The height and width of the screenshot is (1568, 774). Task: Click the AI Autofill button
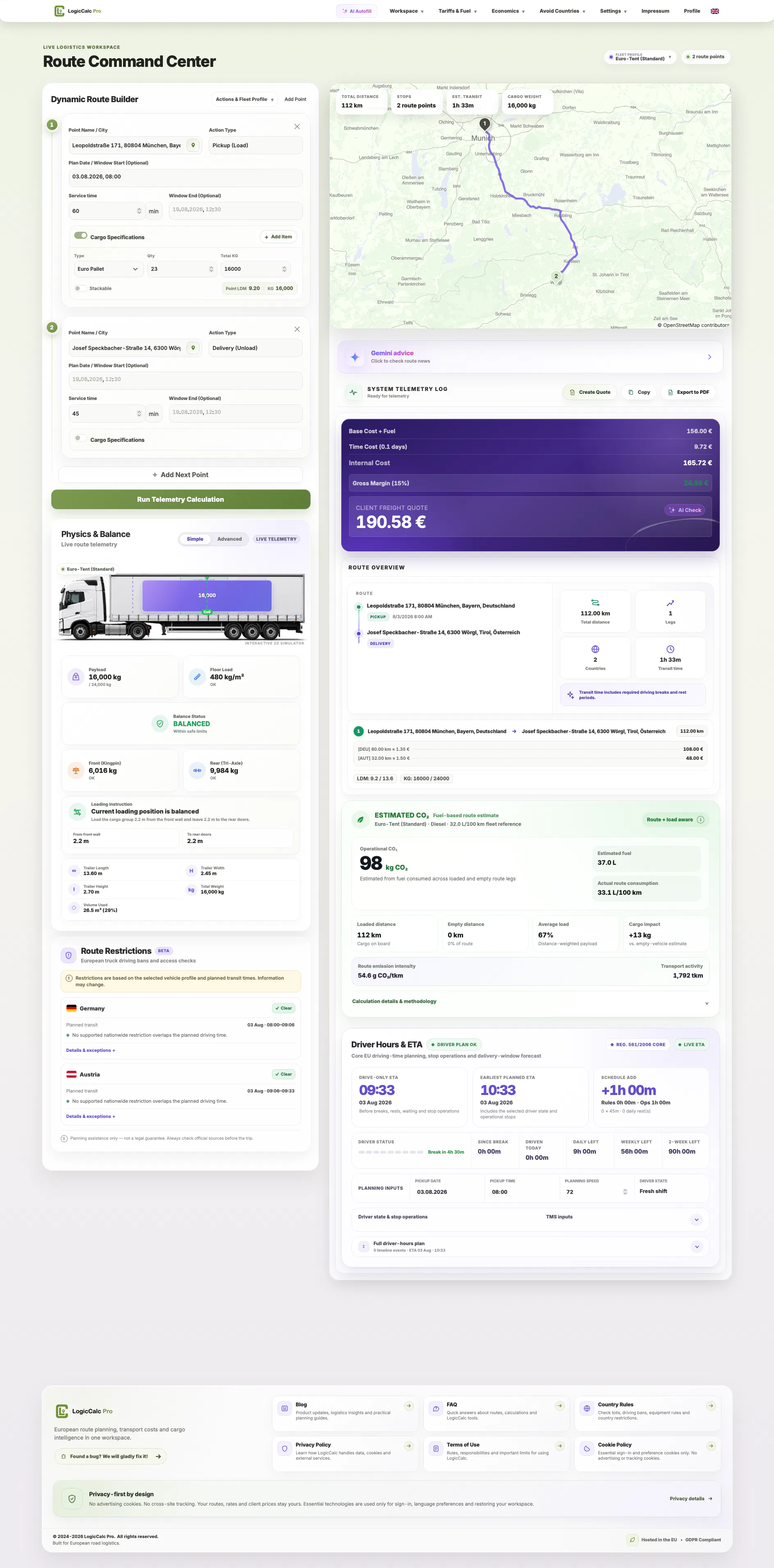(357, 11)
